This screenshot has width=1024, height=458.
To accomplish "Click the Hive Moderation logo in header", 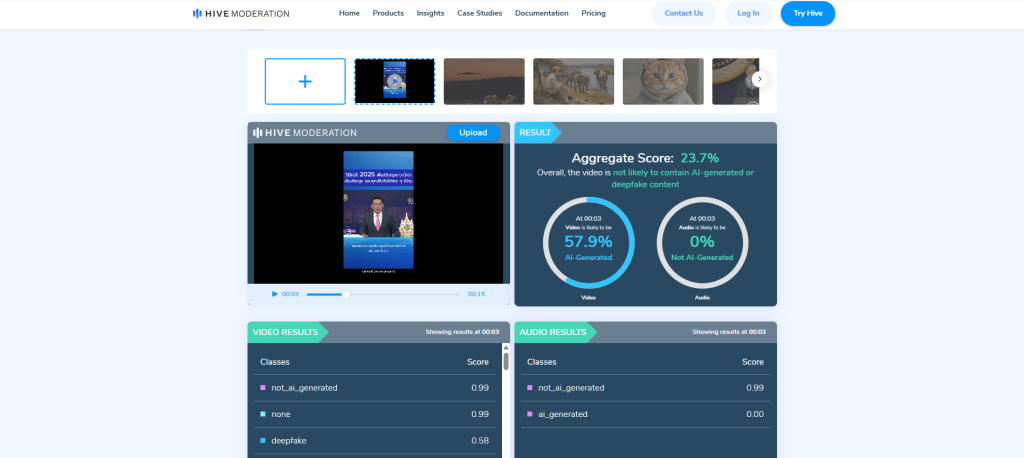I will tap(241, 14).
